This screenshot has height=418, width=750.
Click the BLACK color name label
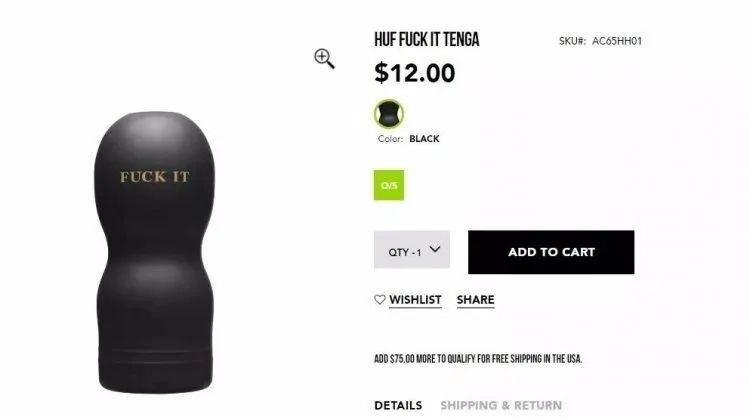pos(424,139)
